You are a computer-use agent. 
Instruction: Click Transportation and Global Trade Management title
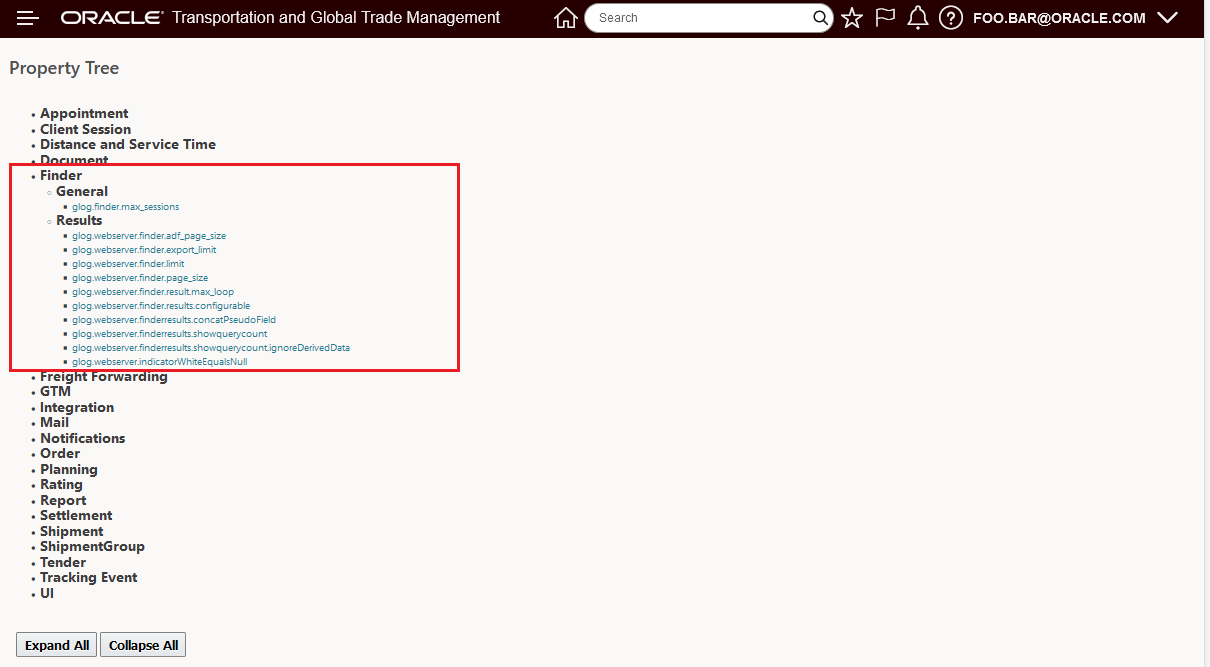pyautogui.click(x=336, y=18)
